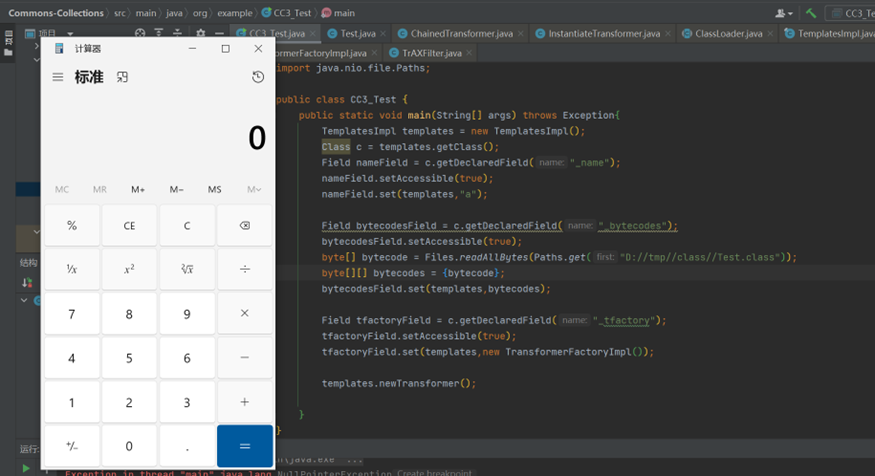The height and width of the screenshot is (476, 875).
Task: Toggle calculator keep-on-top mode icon
Action: pyautogui.click(x=122, y=77)
